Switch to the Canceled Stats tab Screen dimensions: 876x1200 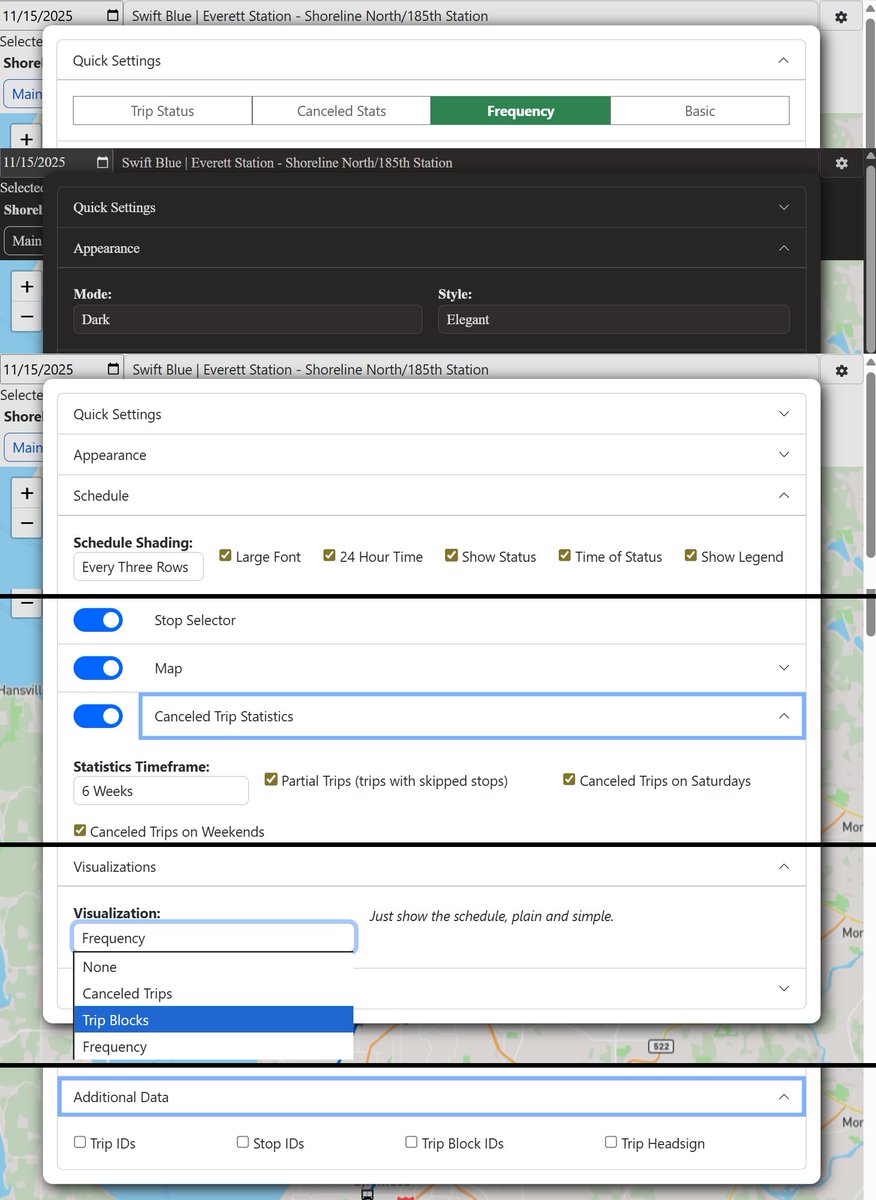click(x=341, y=111)
